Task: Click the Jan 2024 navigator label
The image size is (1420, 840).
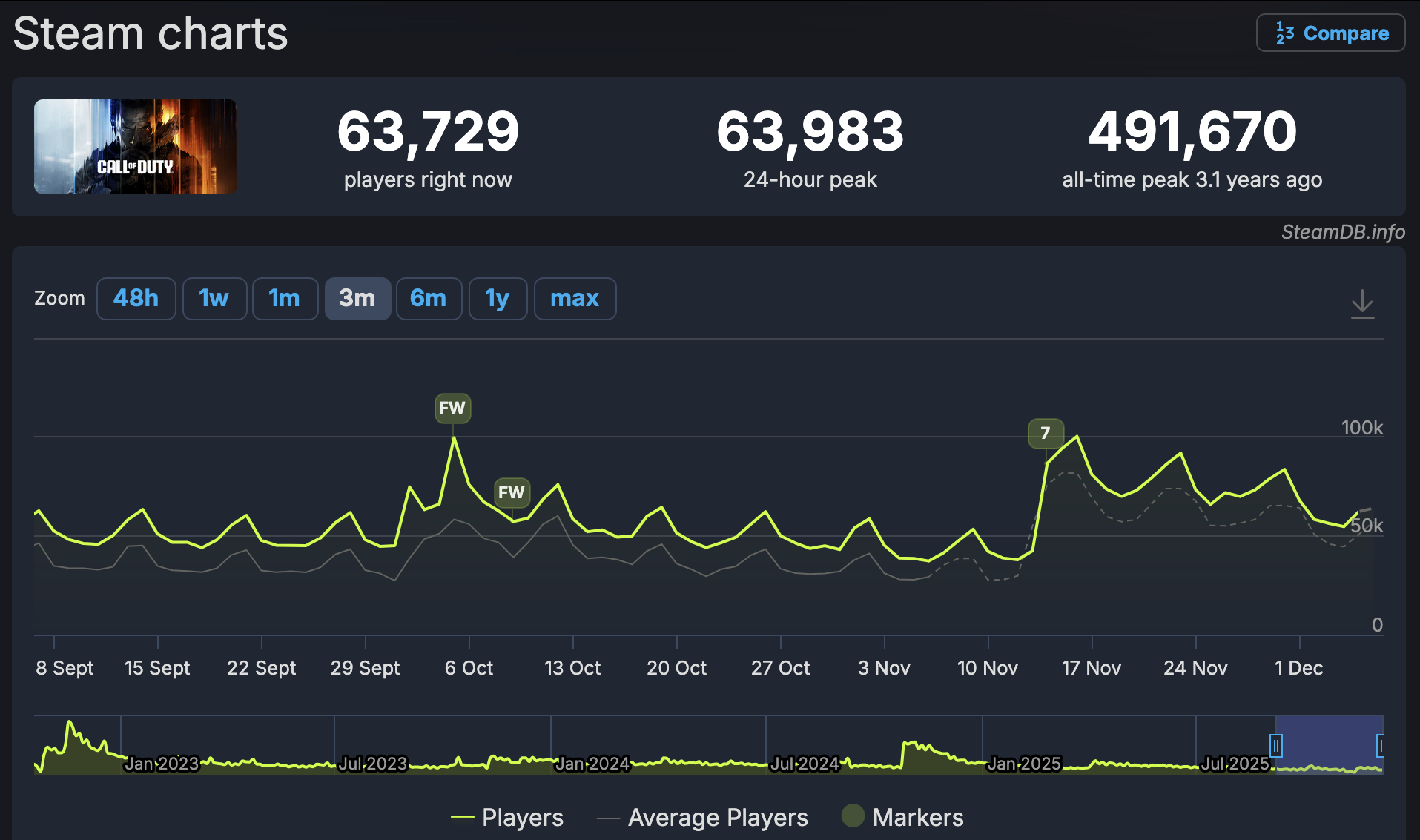Action: (x=592, y=764)
